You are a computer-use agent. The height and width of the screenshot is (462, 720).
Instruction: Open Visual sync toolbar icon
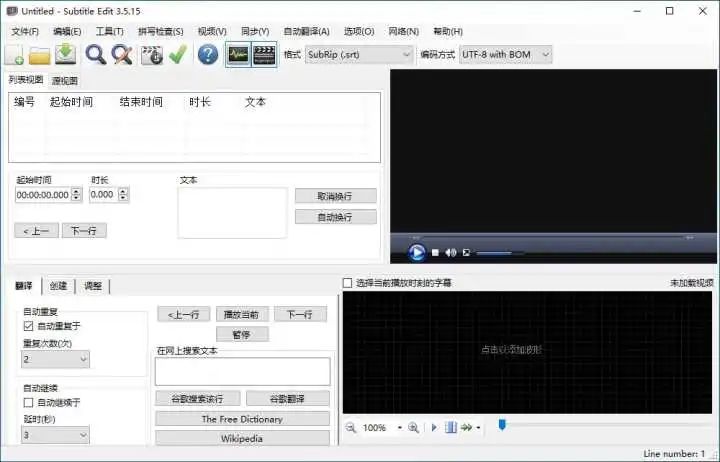151,54
